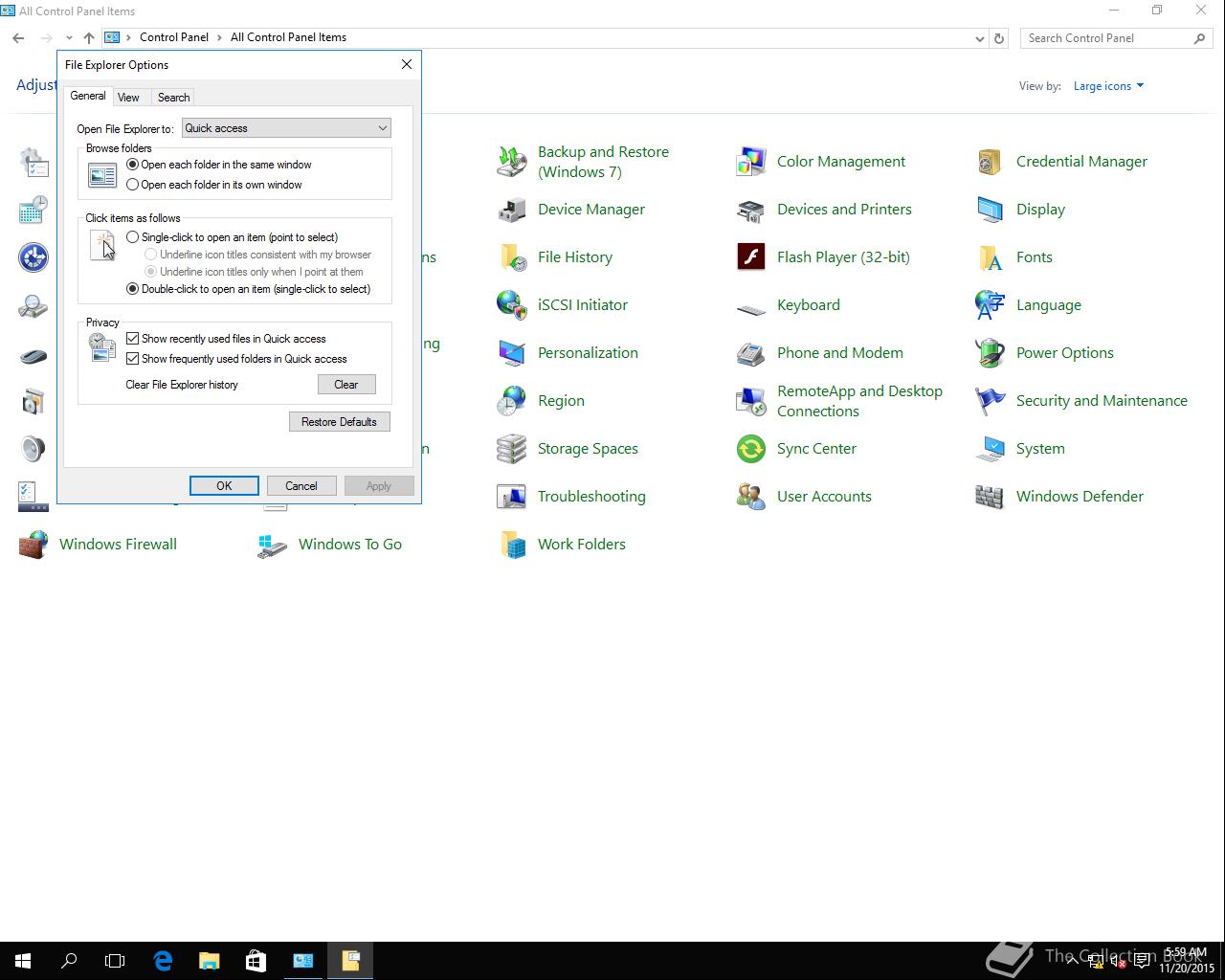Open the User Accounts icon
Screen dimensions: 1225x980
point(751,497)
